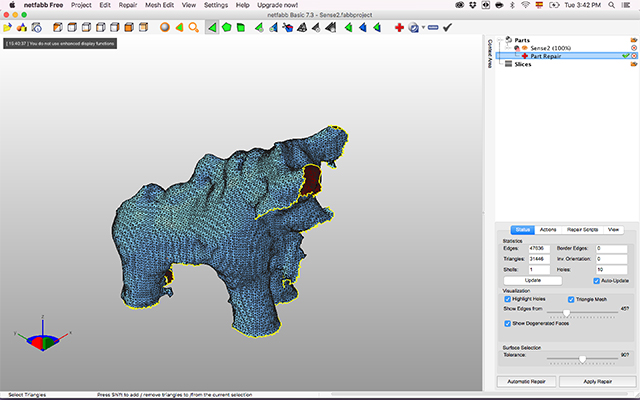Select the green pentagon selection tool

[x=228, y=27]
